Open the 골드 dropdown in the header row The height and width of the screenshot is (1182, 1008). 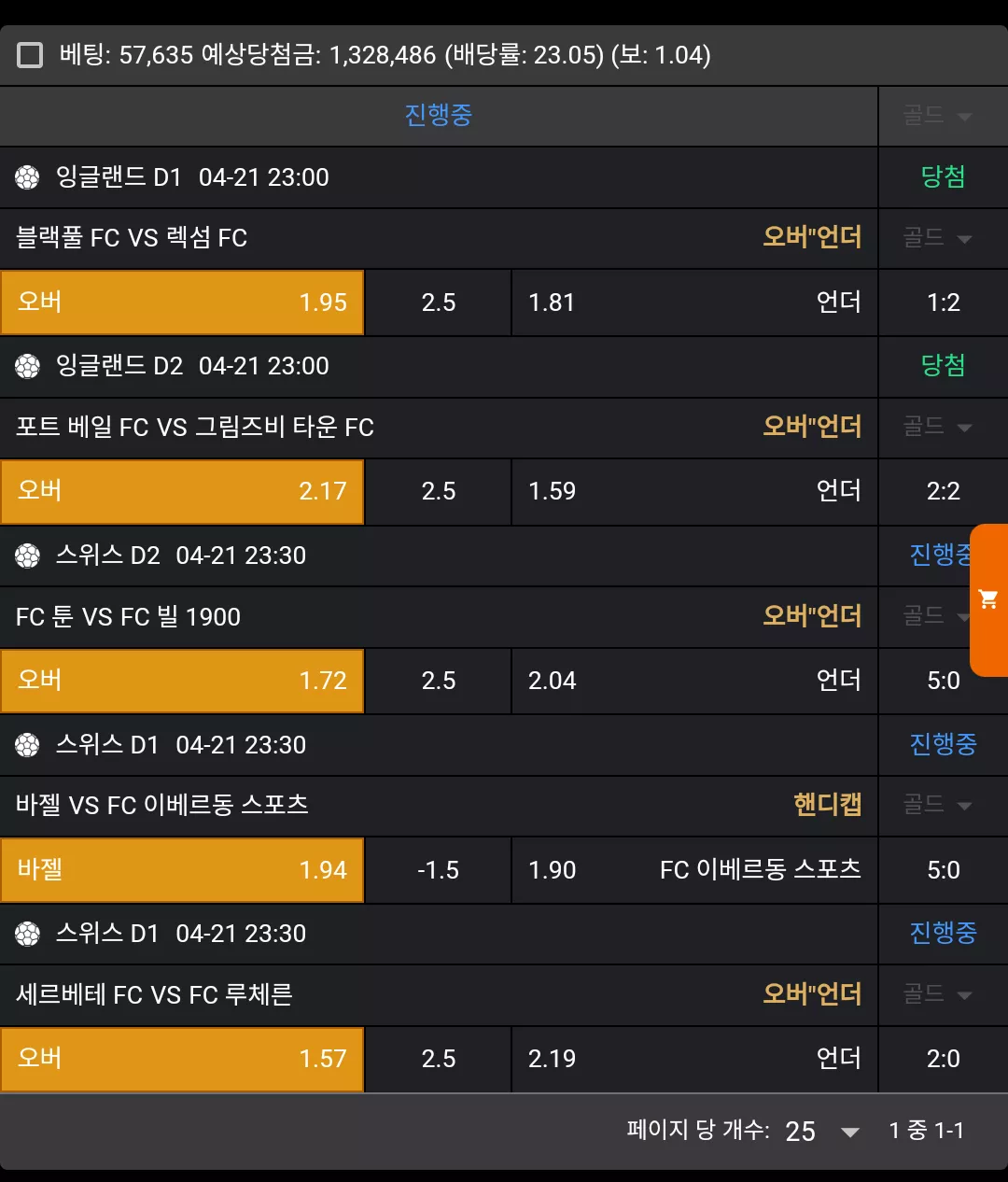click(937, 116)
